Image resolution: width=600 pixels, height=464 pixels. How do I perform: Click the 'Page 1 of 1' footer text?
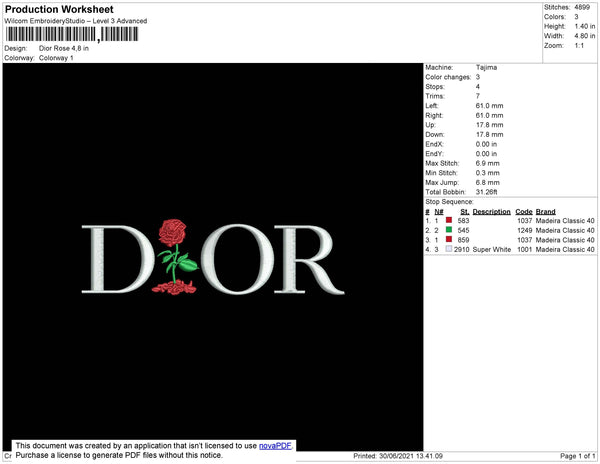(x=577, y=456)
